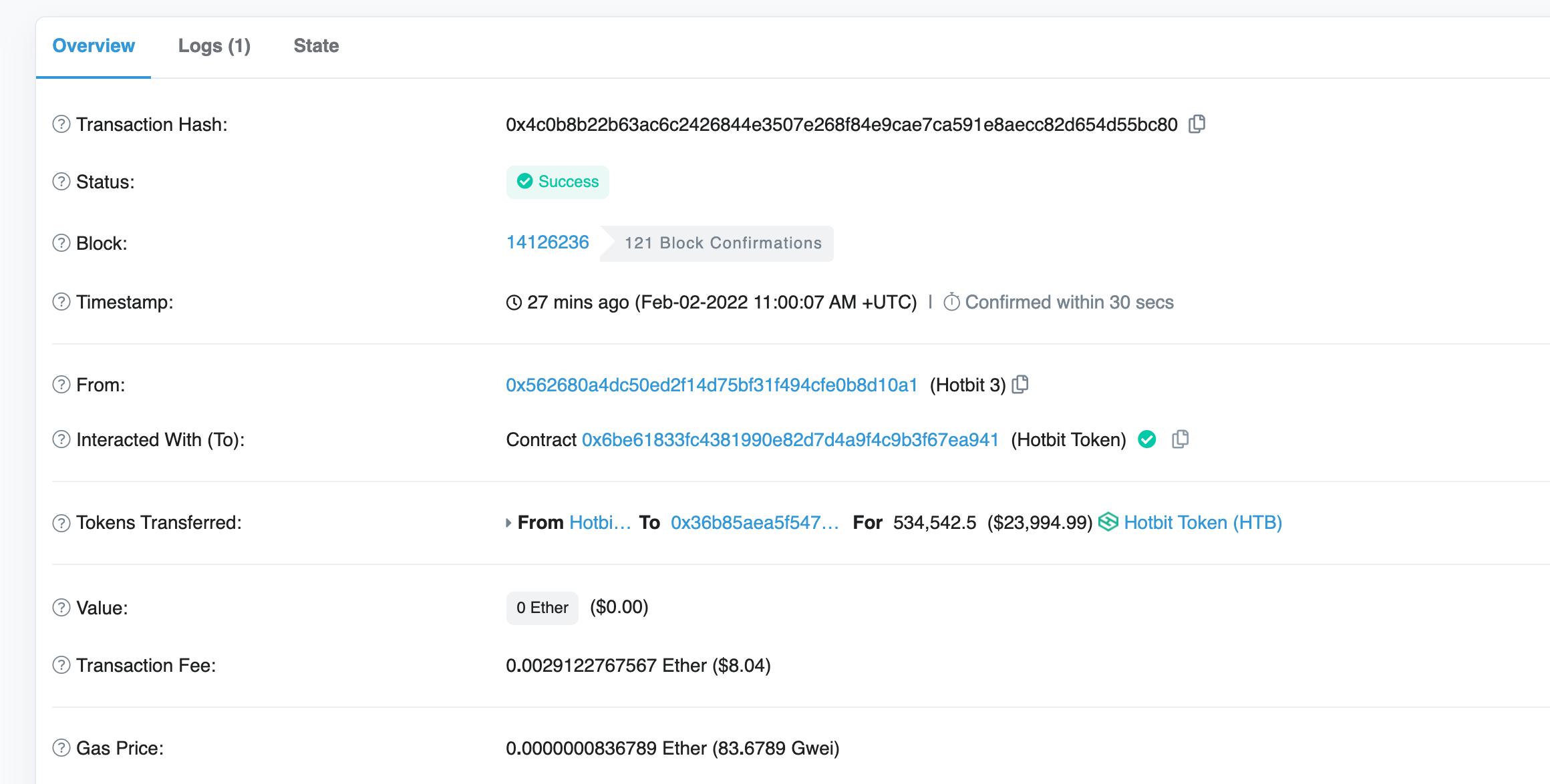Copy the transaction hash to clipboard

pyautogui.click(x=1197, y=124)
